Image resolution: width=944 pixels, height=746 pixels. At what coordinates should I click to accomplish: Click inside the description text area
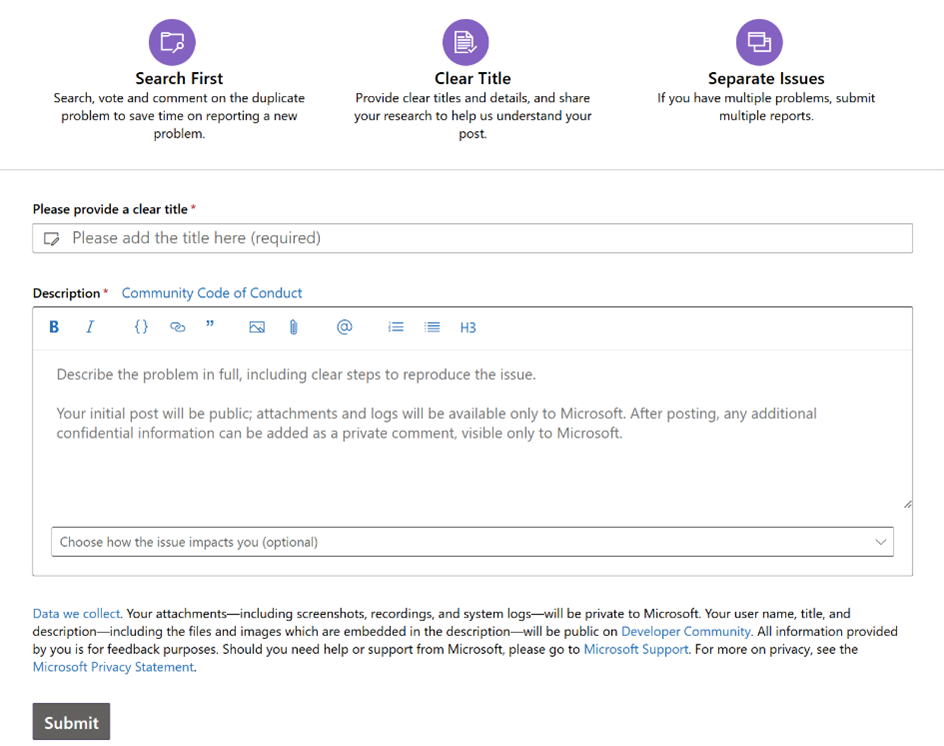click(473, 431)
